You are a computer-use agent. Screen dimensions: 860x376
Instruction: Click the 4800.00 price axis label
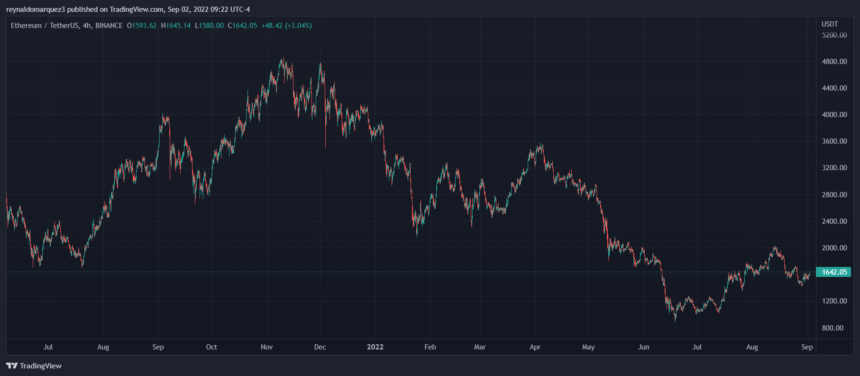[834, 62]
